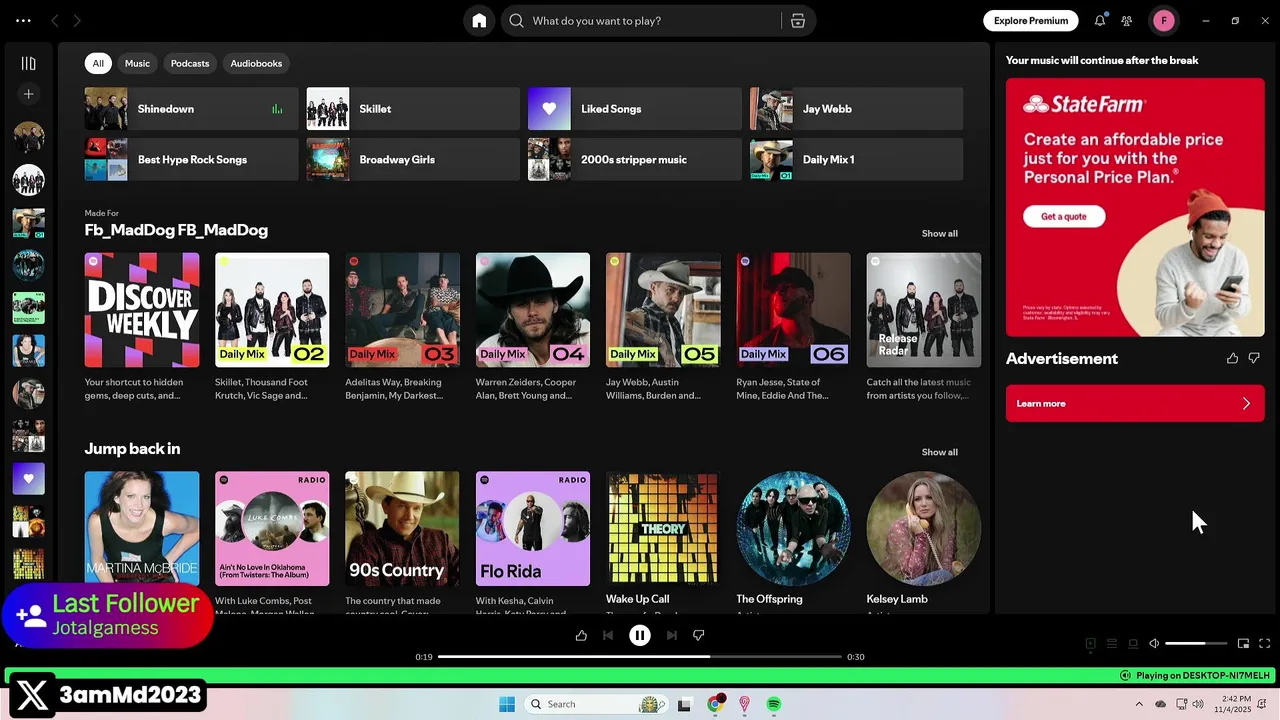Create playlist with the plus icon
This screenshot has width=1280, height=720.
(x=28, y=94)
